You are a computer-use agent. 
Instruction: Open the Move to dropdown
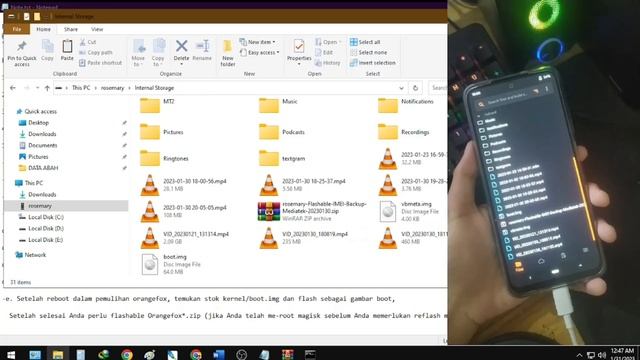(138, 53)
